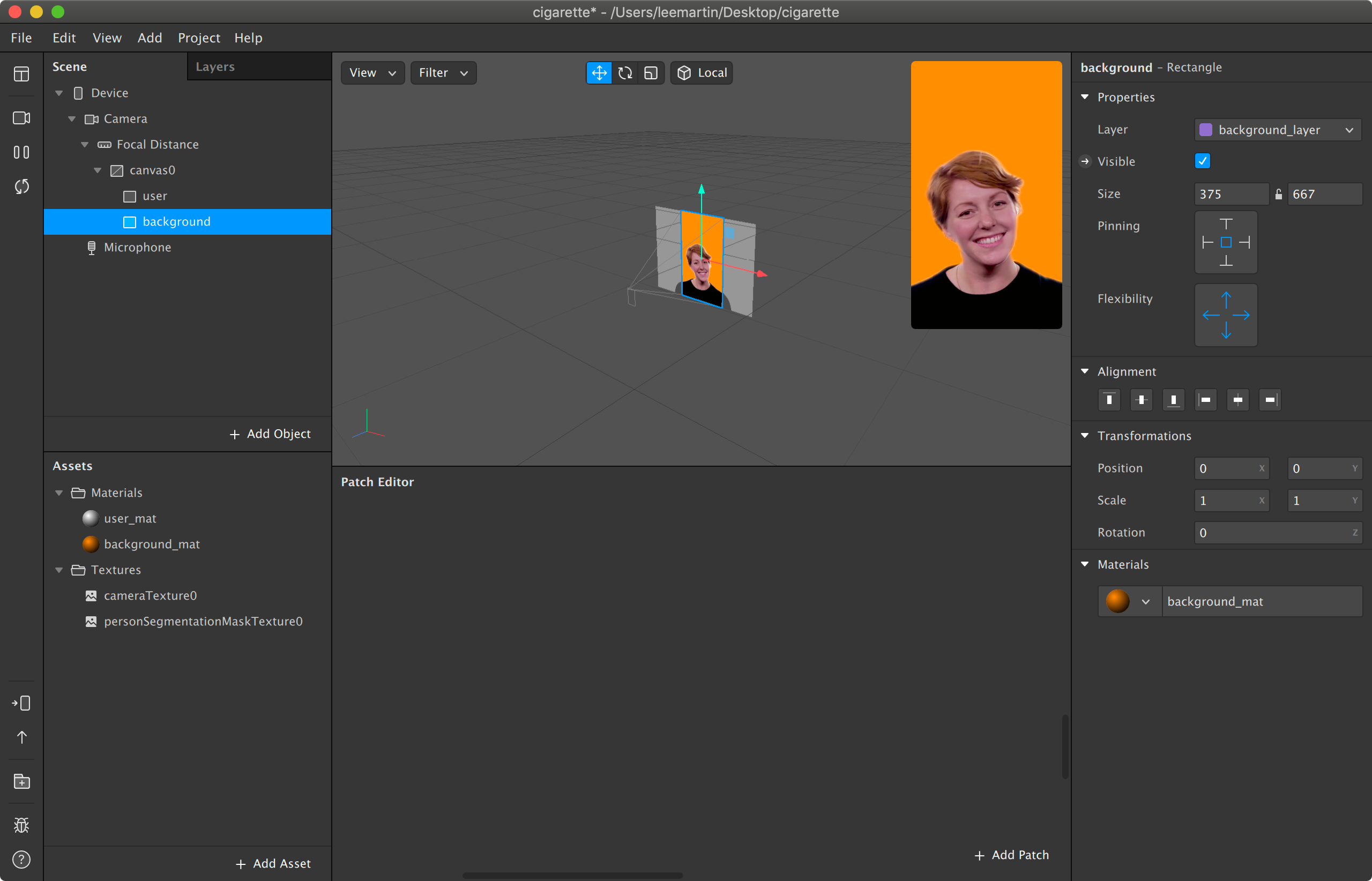Click Add Asset button
The width and height of the screenshot is (1372, 881).
pyautogui.click(x=273, y=864)
